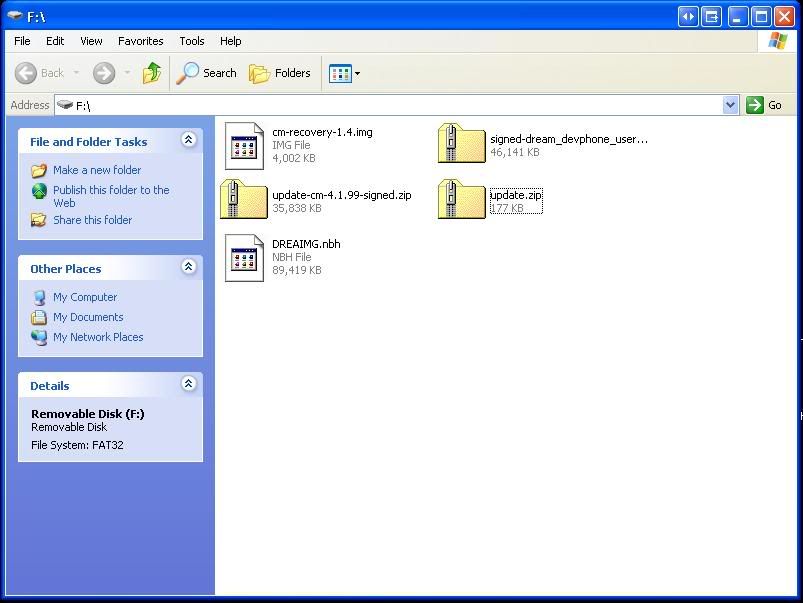Click update.zip file name label

click(x=516, y=195)
